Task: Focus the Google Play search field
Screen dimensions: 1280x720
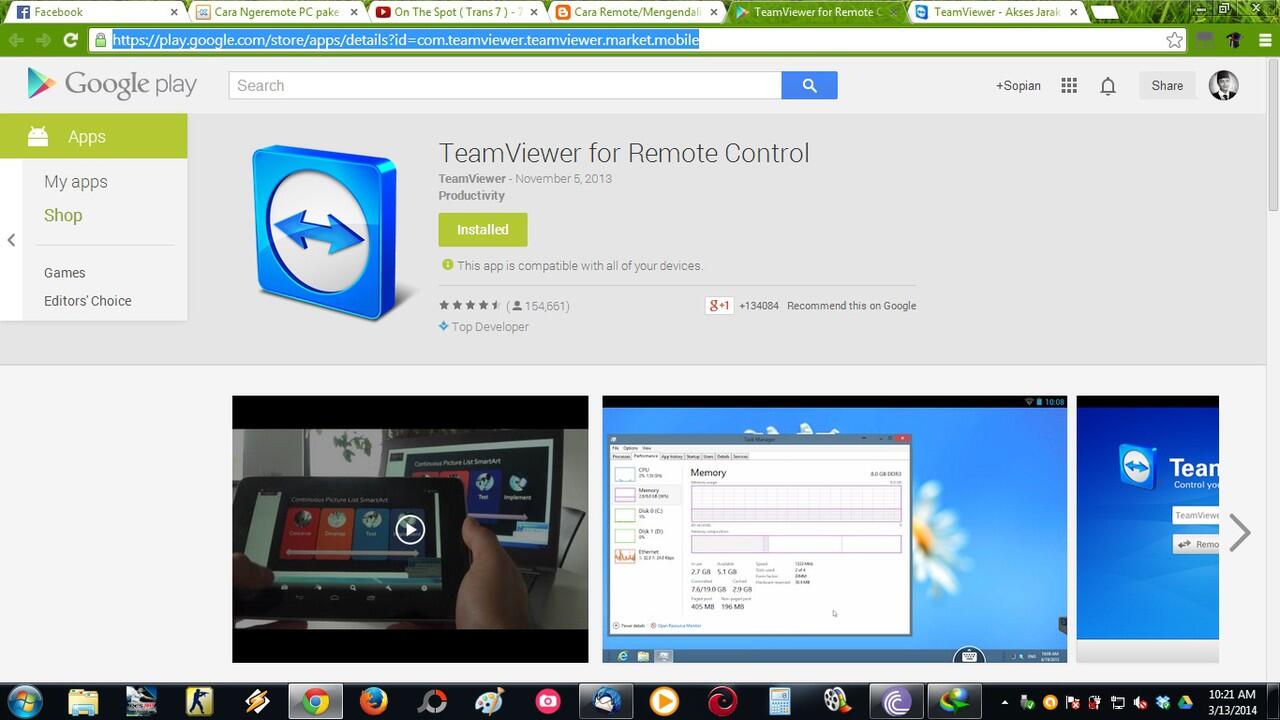Action: [x=505, y=85]
